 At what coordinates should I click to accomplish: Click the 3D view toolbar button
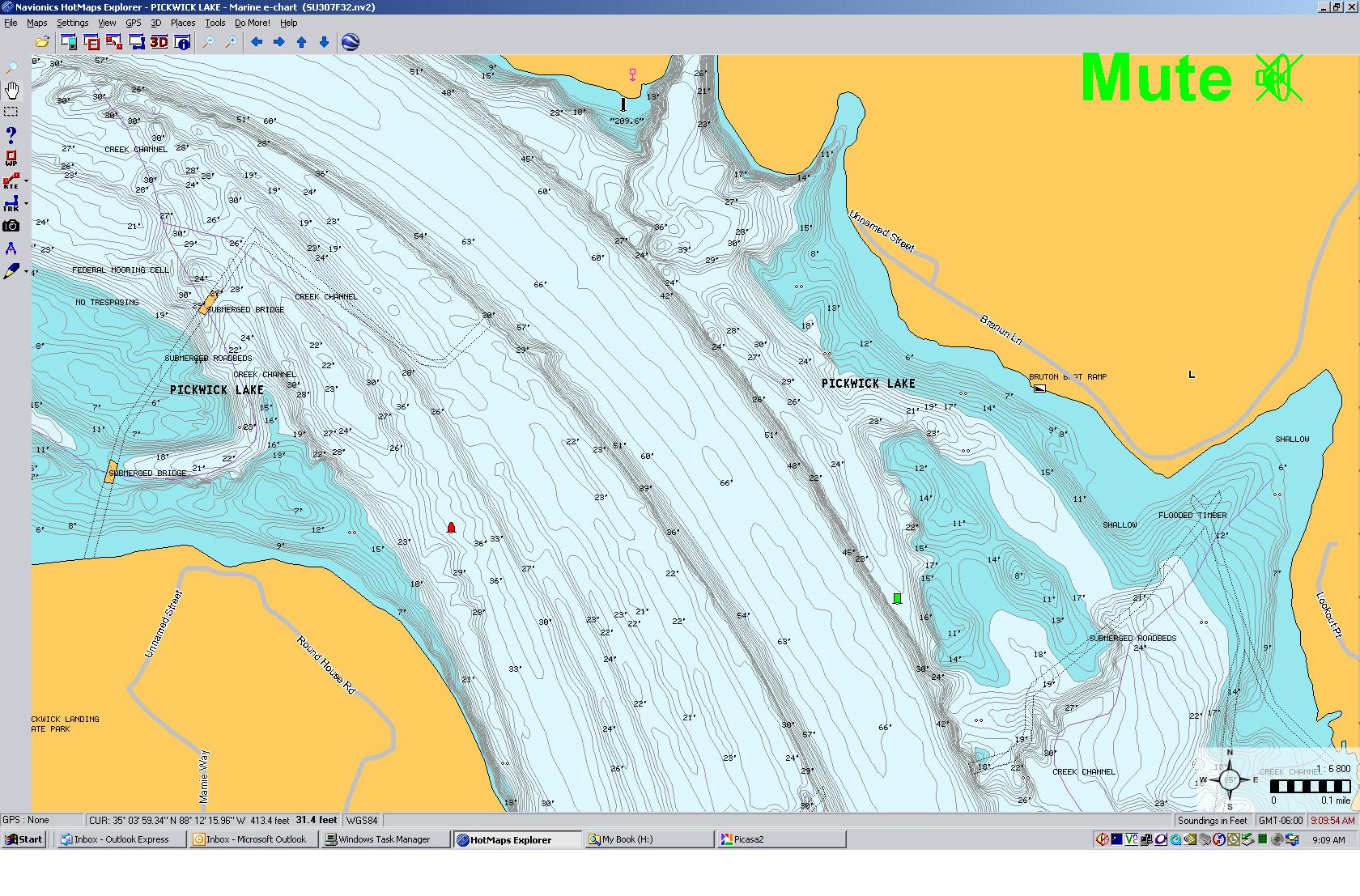pos(159,42)
